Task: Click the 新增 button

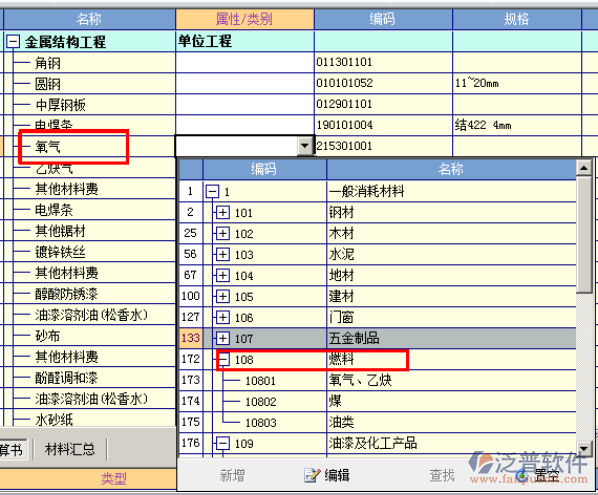Action: click(232, 476)
